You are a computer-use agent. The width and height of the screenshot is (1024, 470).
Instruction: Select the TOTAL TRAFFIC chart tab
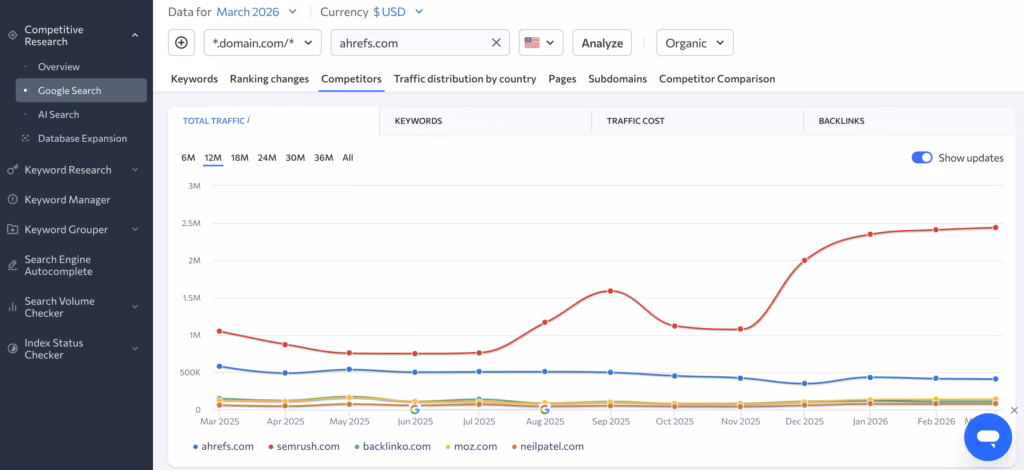[274, 121]
